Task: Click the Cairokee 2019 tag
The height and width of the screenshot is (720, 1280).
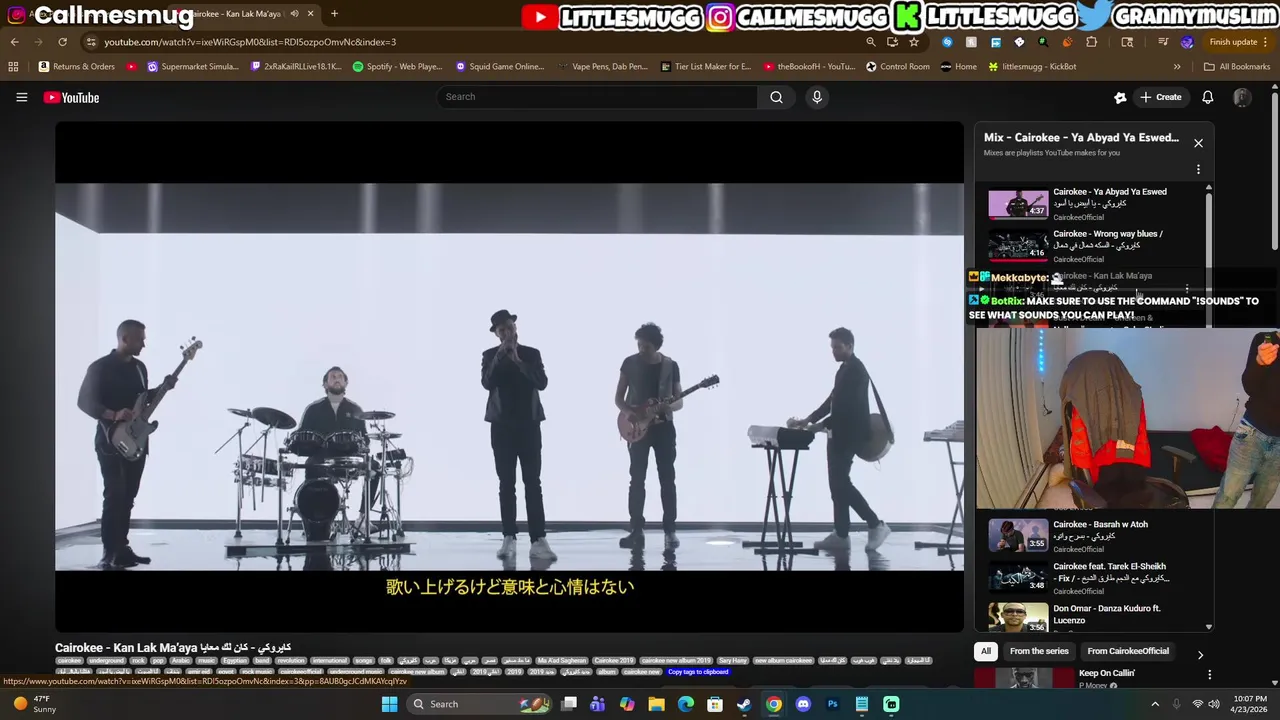Action: (x=613, y=661)
